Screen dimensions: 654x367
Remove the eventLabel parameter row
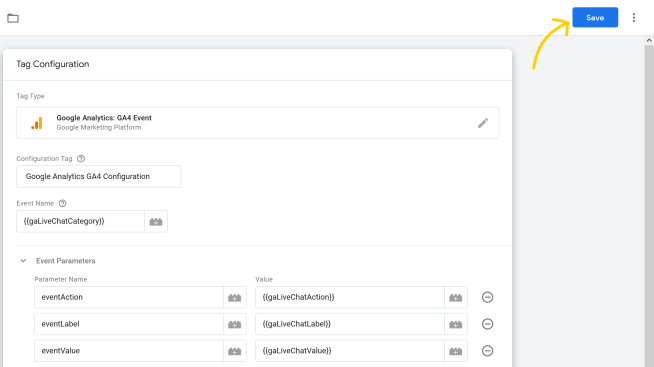pyautogui.click(x=488, y=324)
